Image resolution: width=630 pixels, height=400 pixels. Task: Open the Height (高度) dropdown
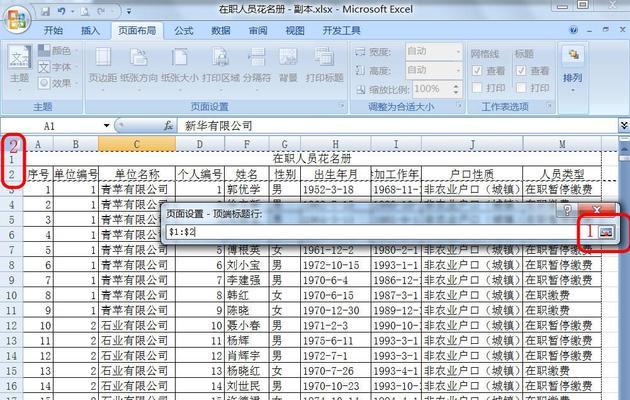458,70
